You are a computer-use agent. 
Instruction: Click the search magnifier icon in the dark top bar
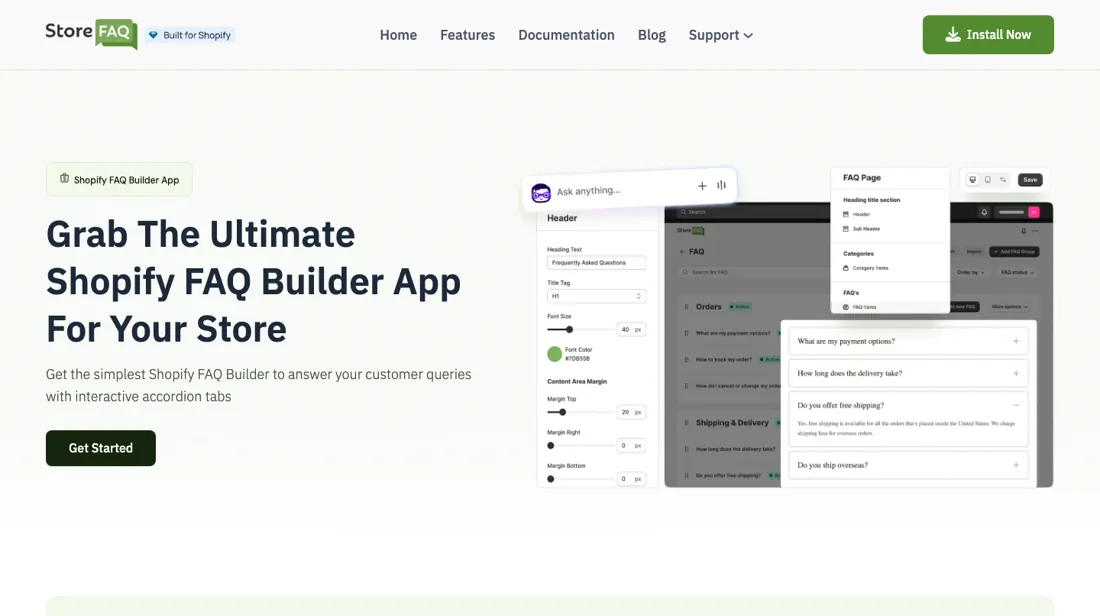[x=683, y=212]
